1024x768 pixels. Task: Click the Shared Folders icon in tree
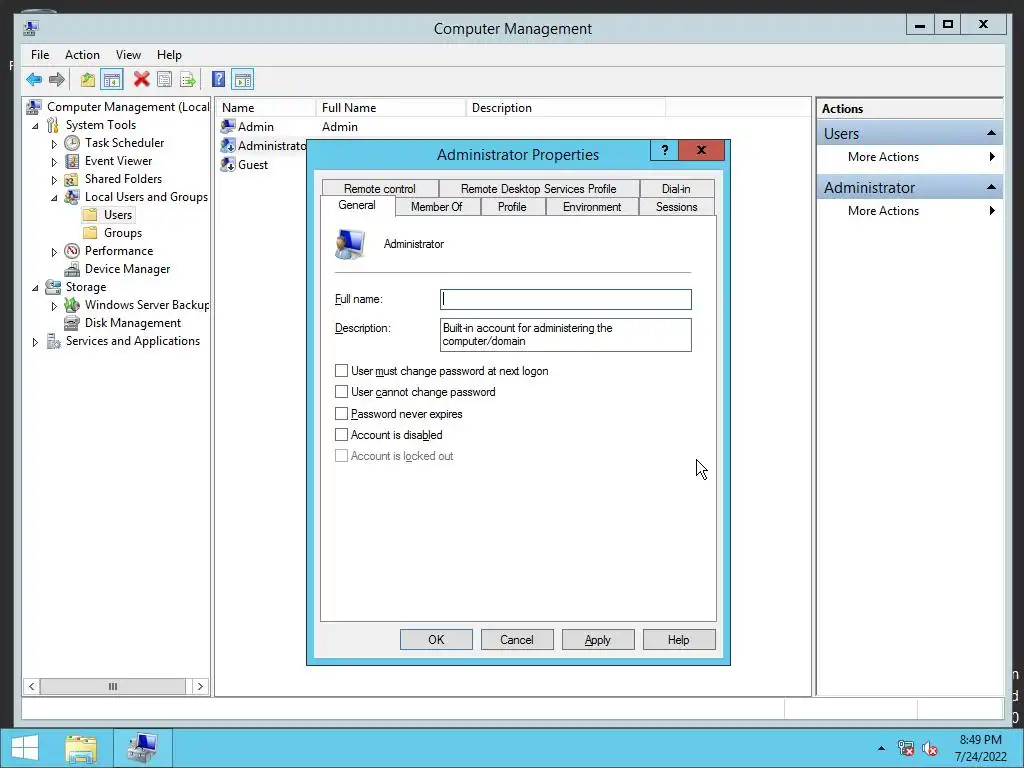(x=72, y=179)
